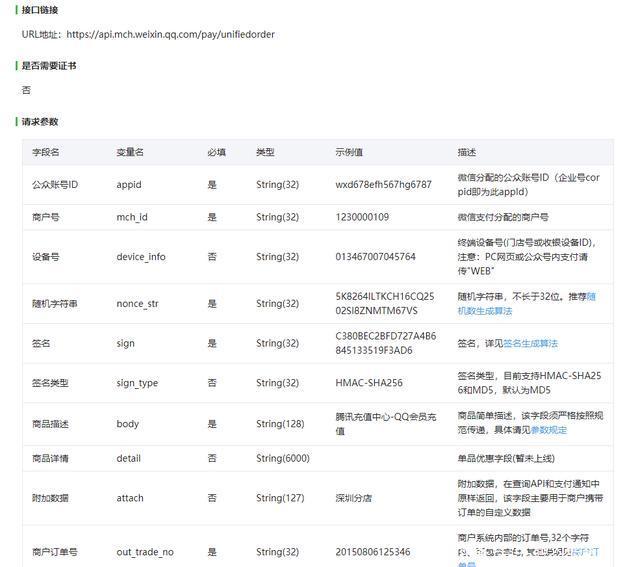Click the 是否需要证书 section heading
640x567 pixels.
48,66
